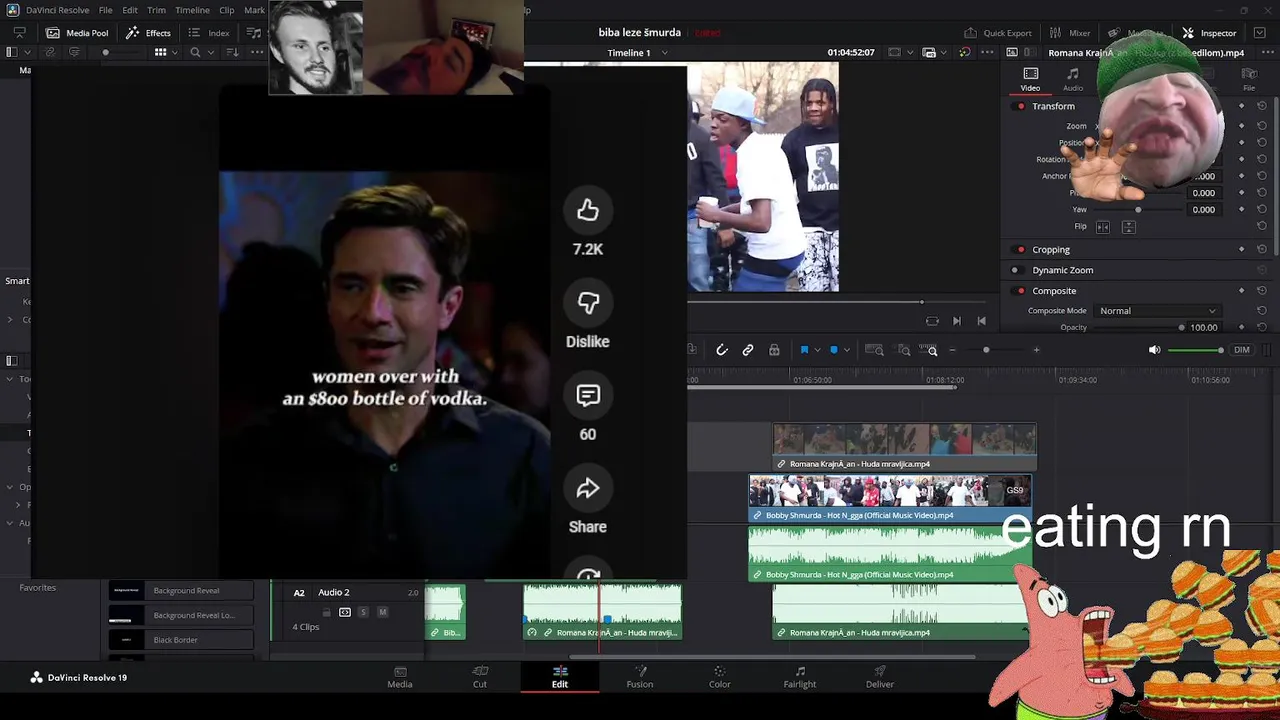Viewport: 1280px width, 720px height.
Task: Zoom out timeline with the minus icon
Action: pos(952,350)
